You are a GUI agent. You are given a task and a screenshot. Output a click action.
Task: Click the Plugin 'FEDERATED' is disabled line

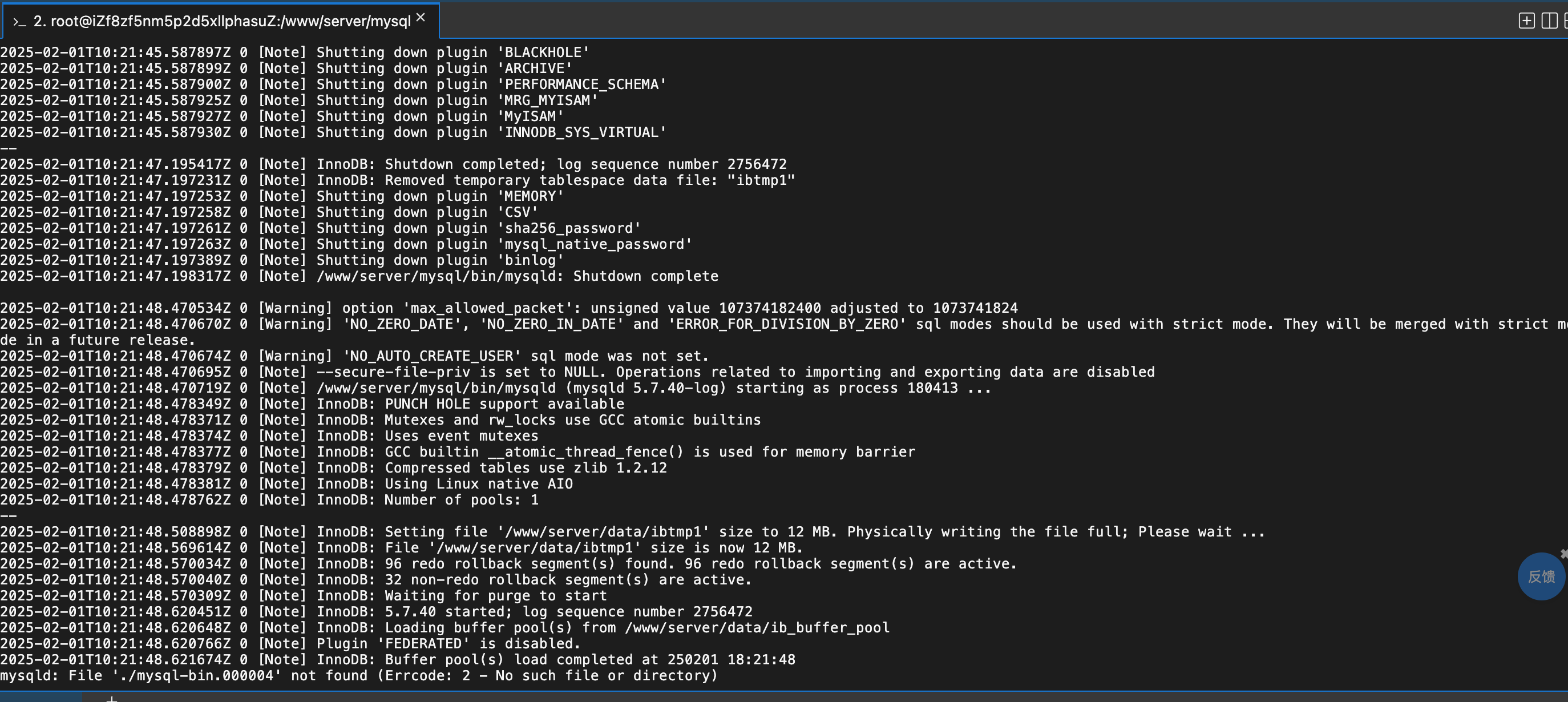pos(290,644)
